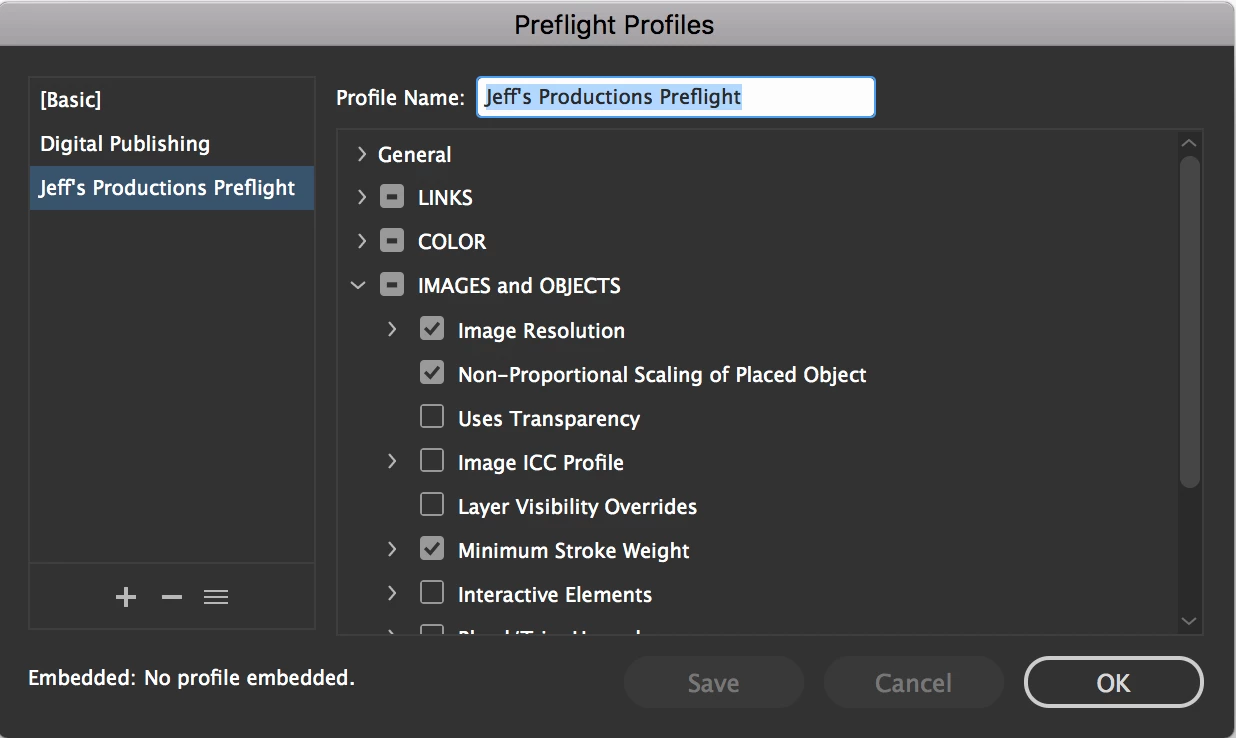Uncheck the Image Resolution checkbox

[432, 329]
